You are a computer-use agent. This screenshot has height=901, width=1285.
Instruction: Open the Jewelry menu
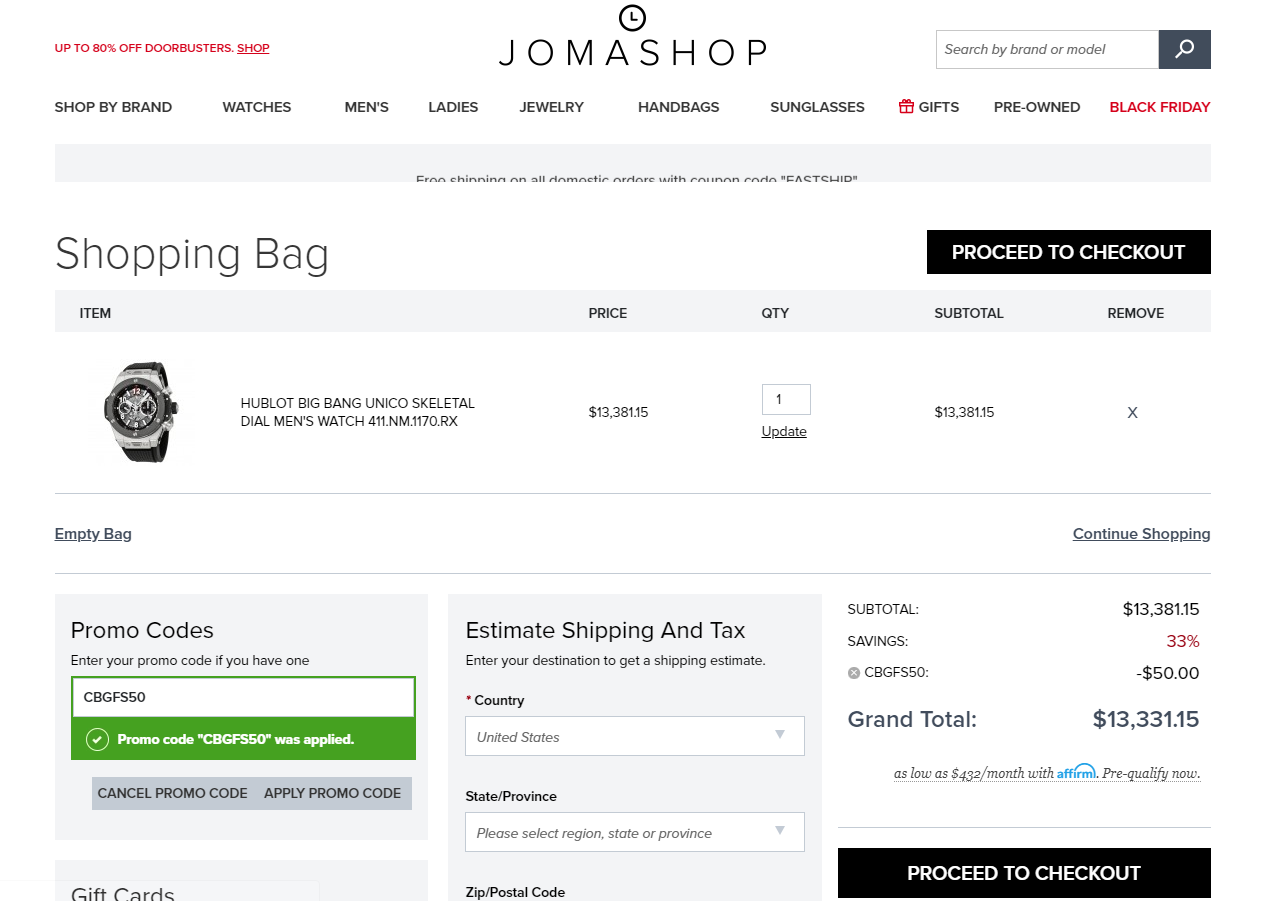point(551,107)
